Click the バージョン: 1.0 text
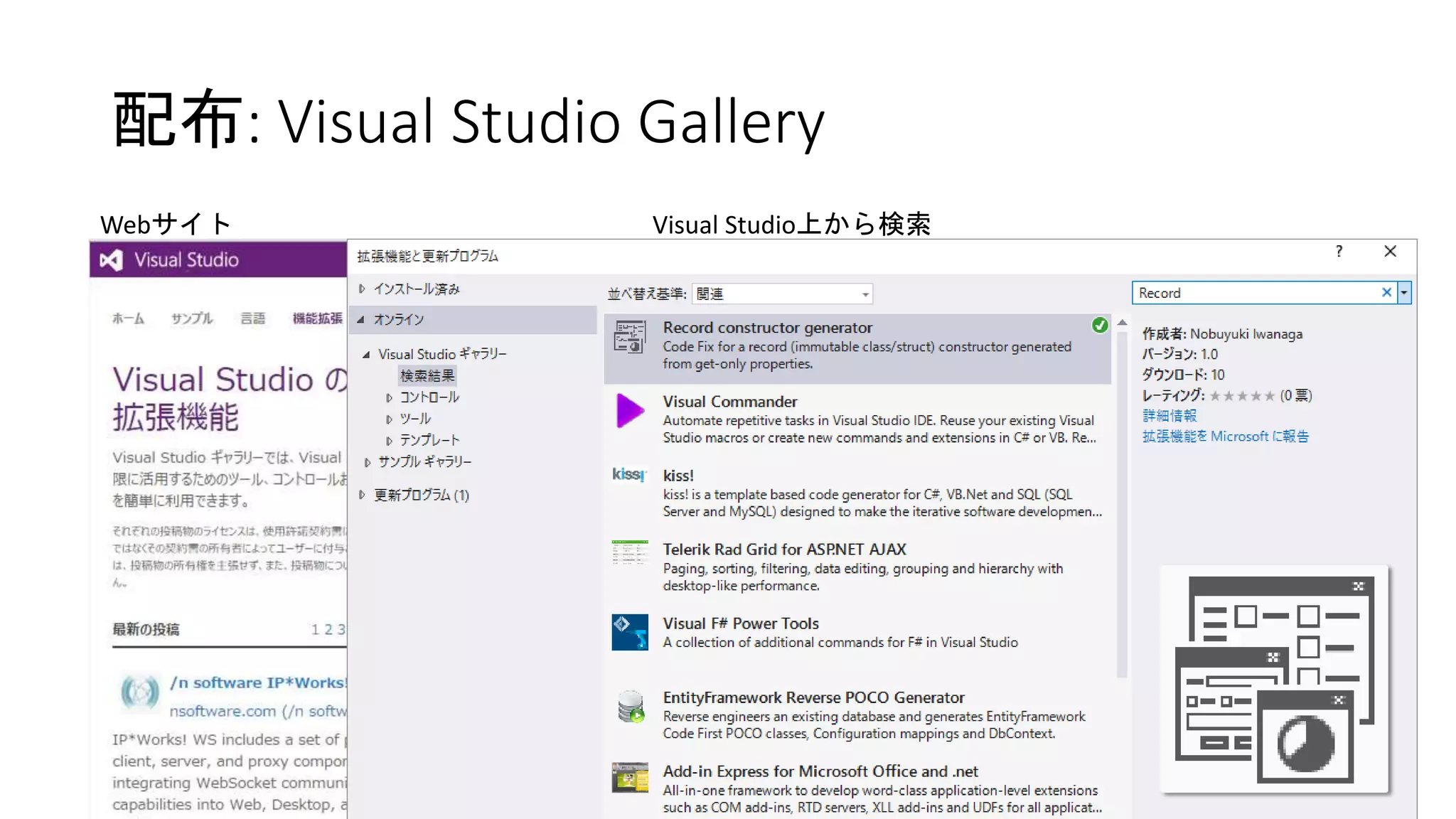The height and width of the screenshot is (819, 1456). pos(1179,354)
